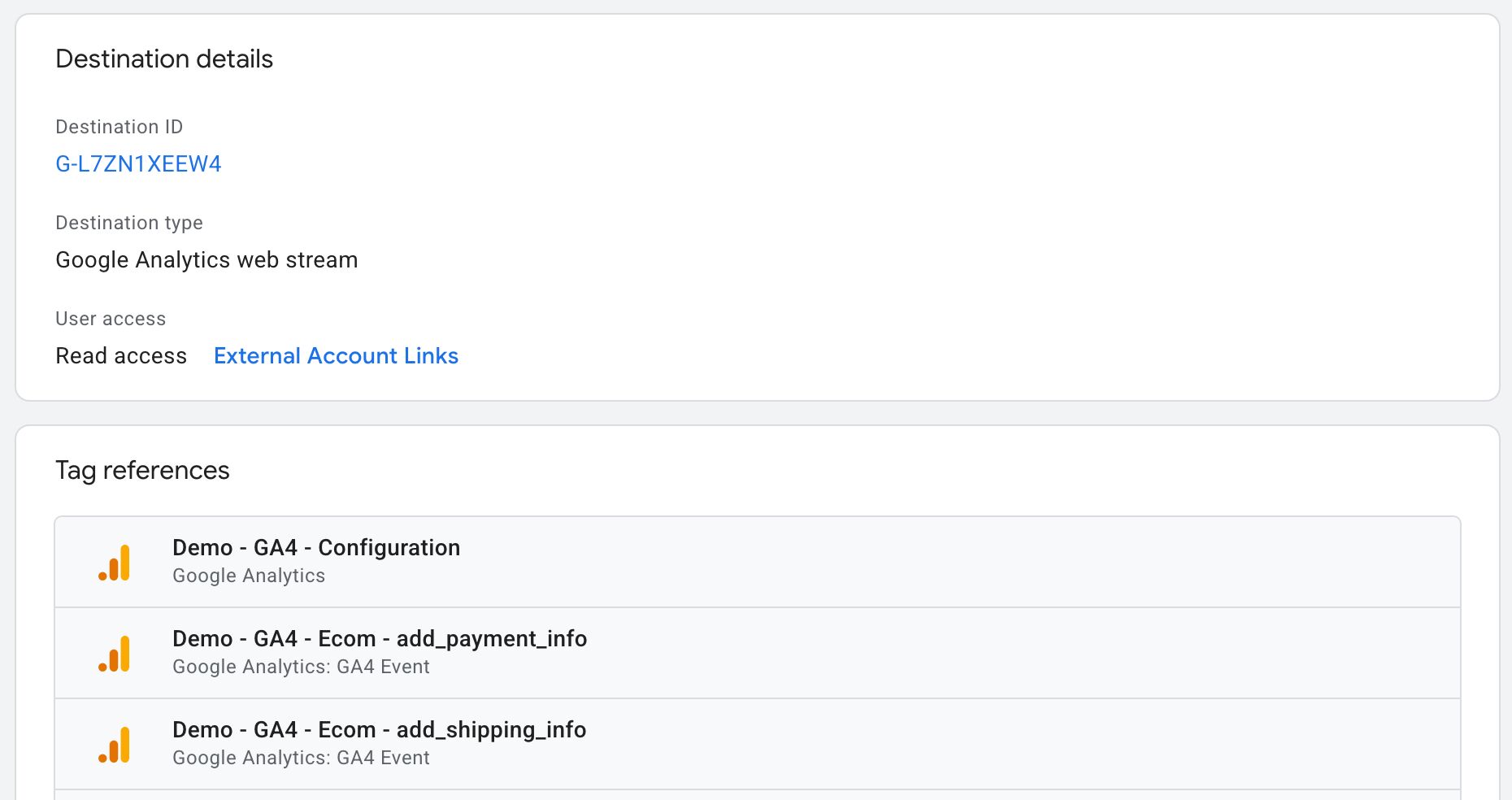Open External Account Links
This screenshot has height=800, width=1512.
point(336,356)
